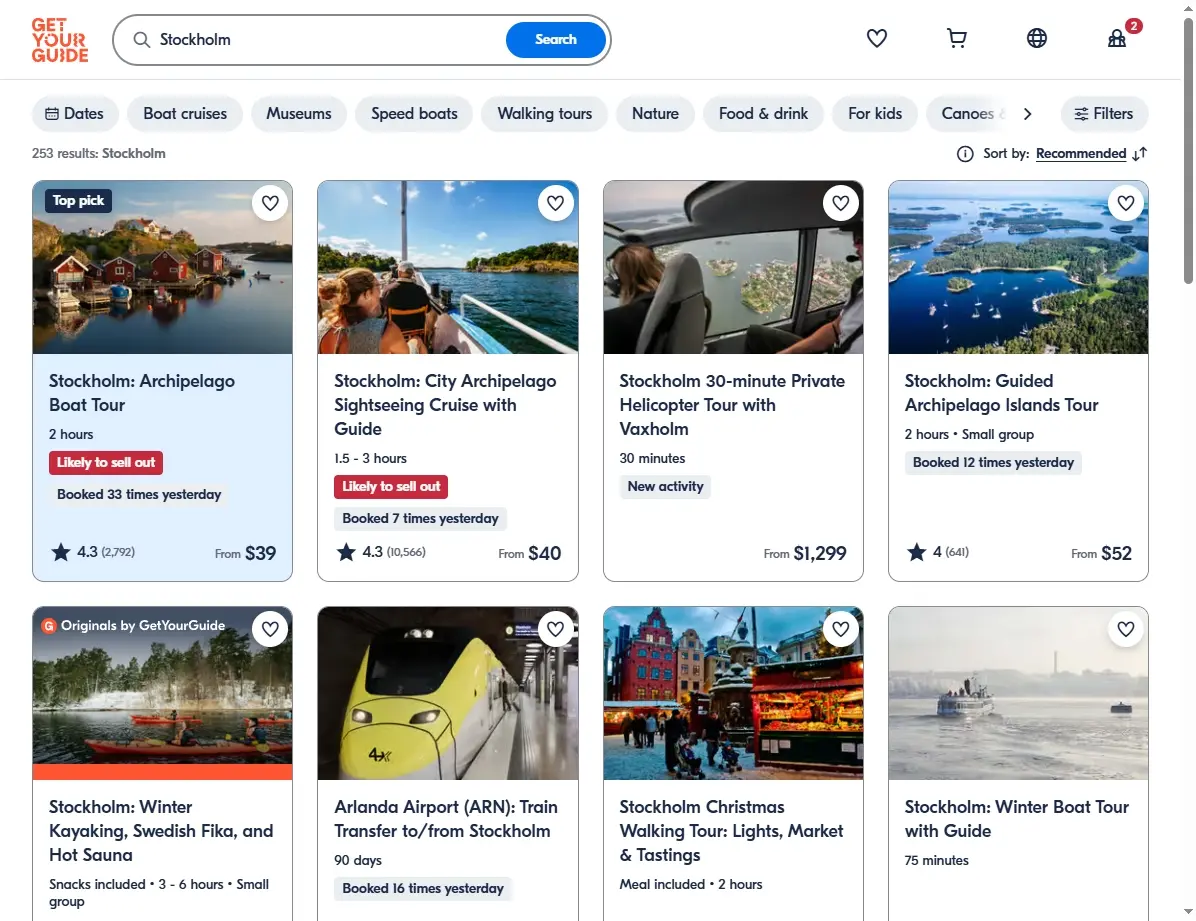
Task: Click the boat passengers sightseeing cruise photo
Action: [448, 267]
